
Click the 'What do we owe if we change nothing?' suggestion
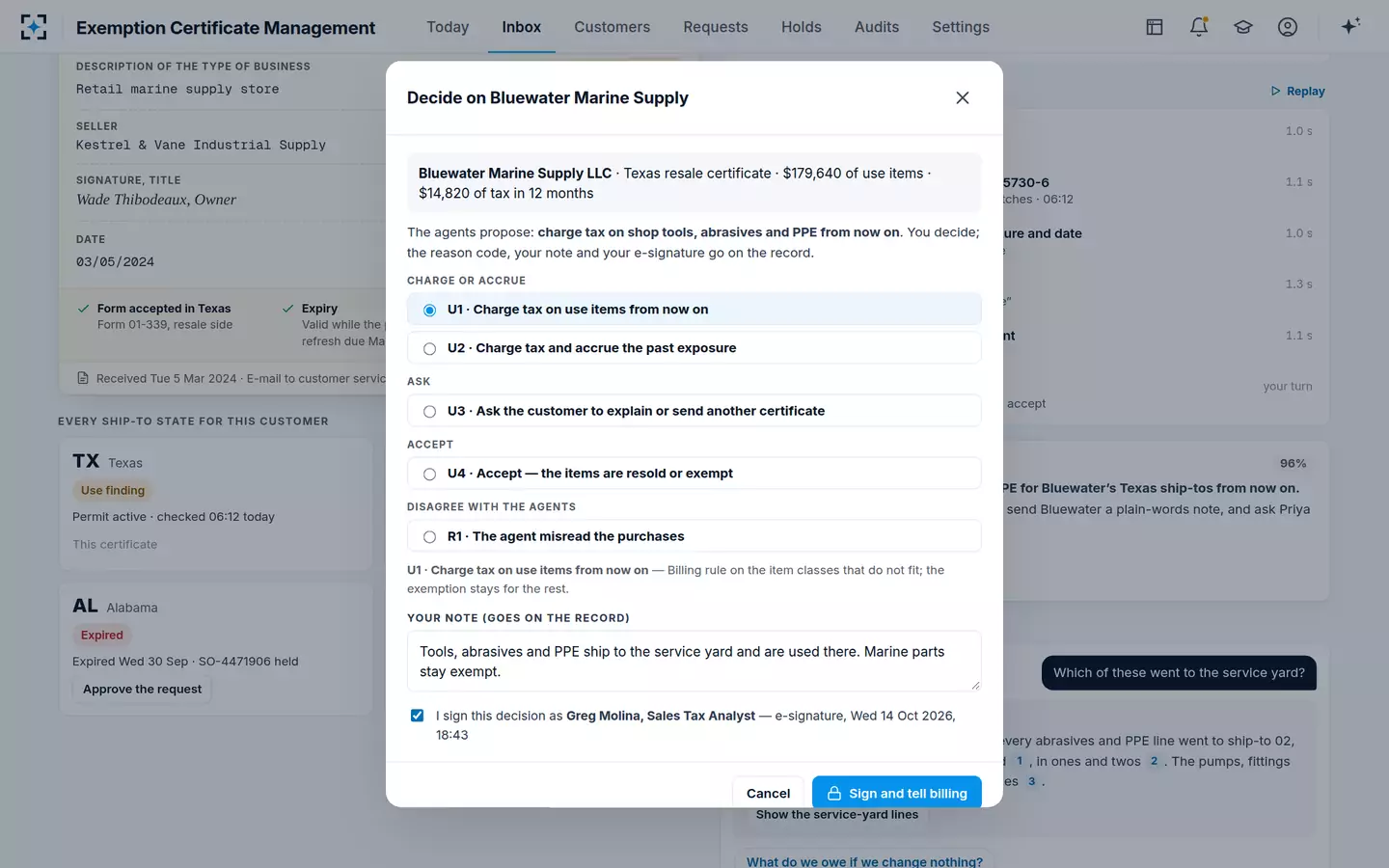point(864,862)
